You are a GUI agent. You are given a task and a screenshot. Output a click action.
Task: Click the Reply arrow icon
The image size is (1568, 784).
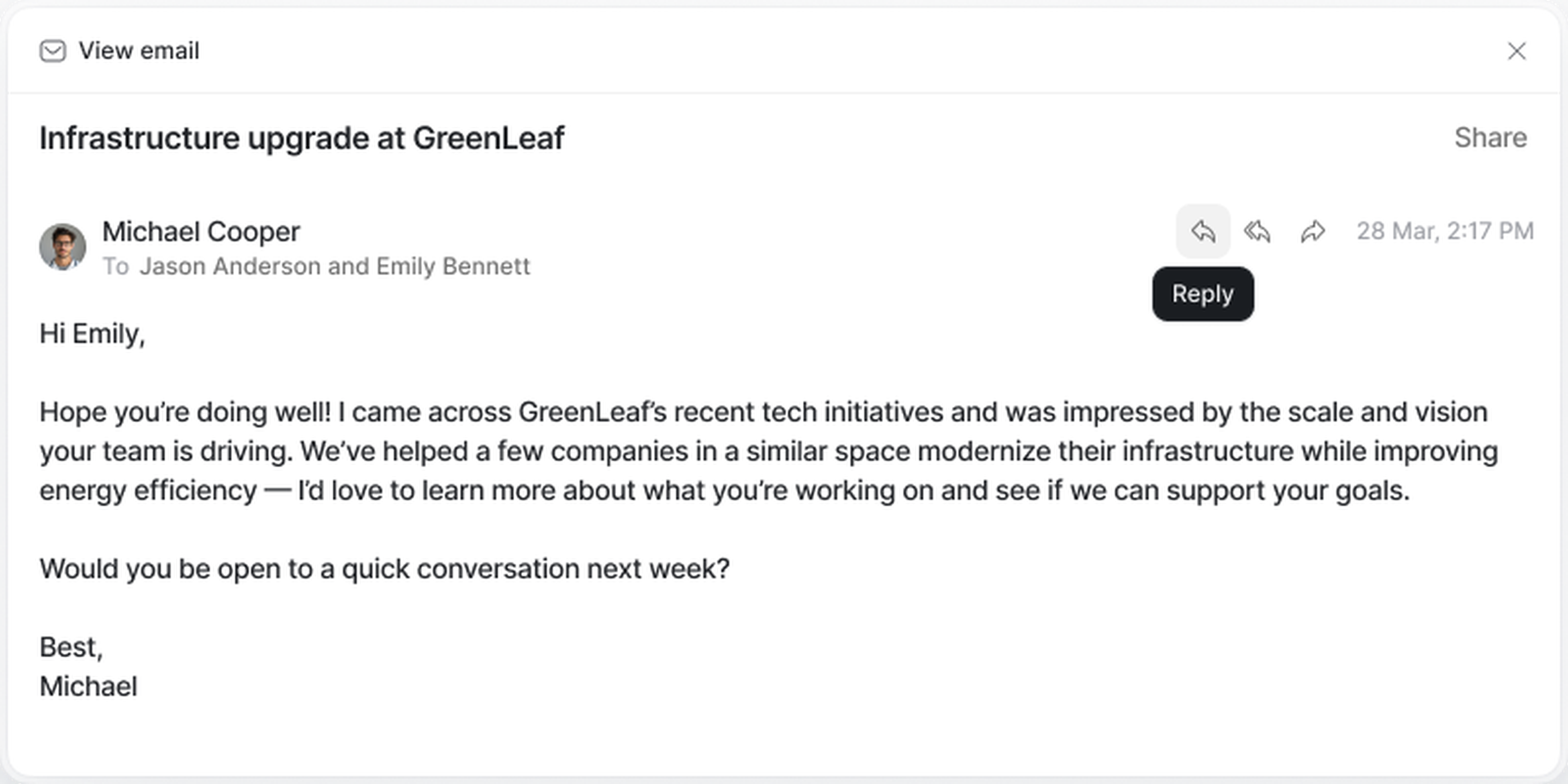click(1203, 231)
